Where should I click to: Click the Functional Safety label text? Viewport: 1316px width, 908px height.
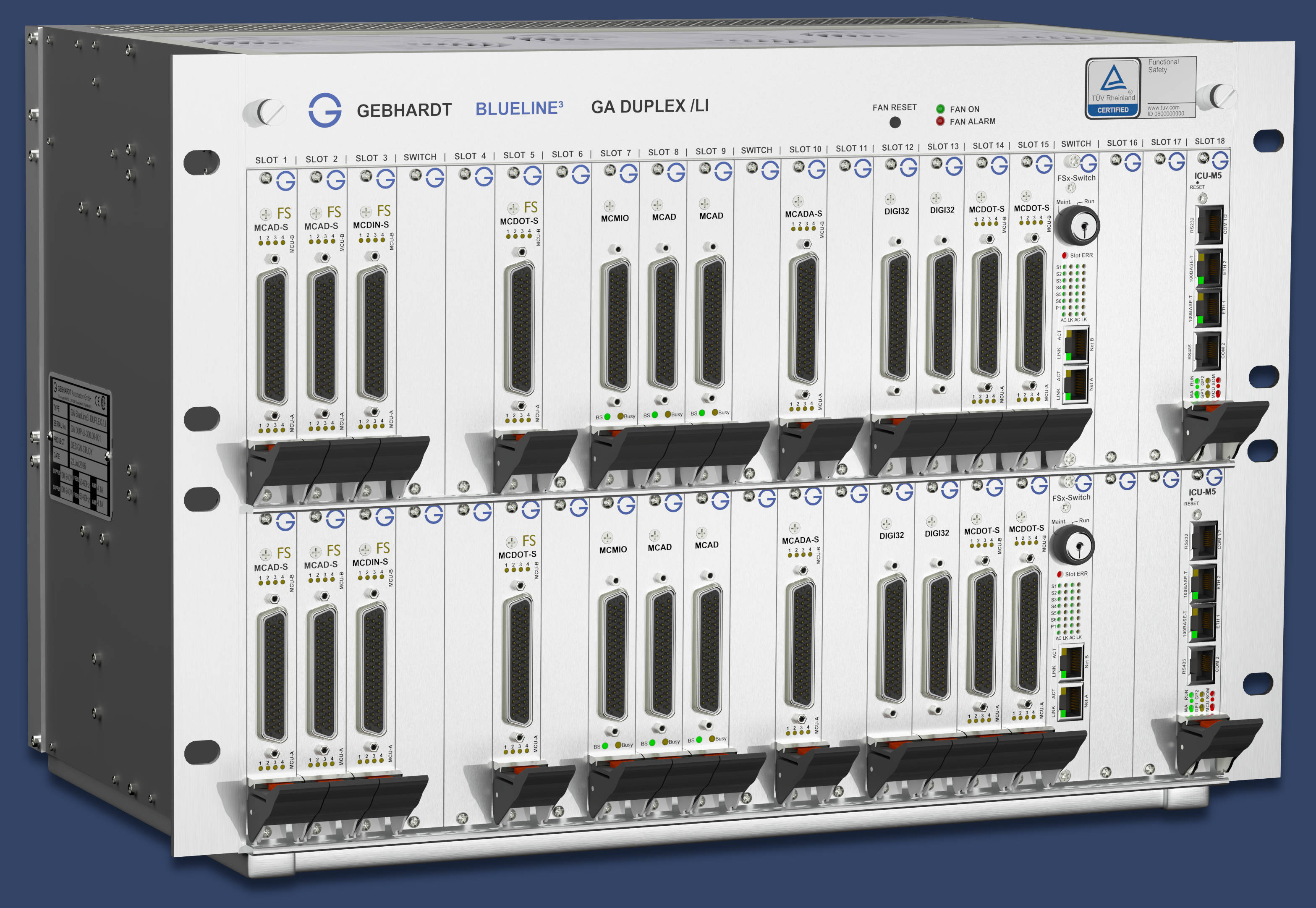(1163, 66)
